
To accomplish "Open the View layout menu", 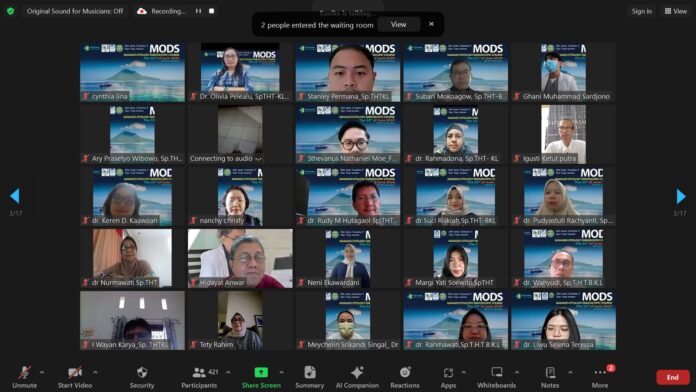I will click(676, 11).
